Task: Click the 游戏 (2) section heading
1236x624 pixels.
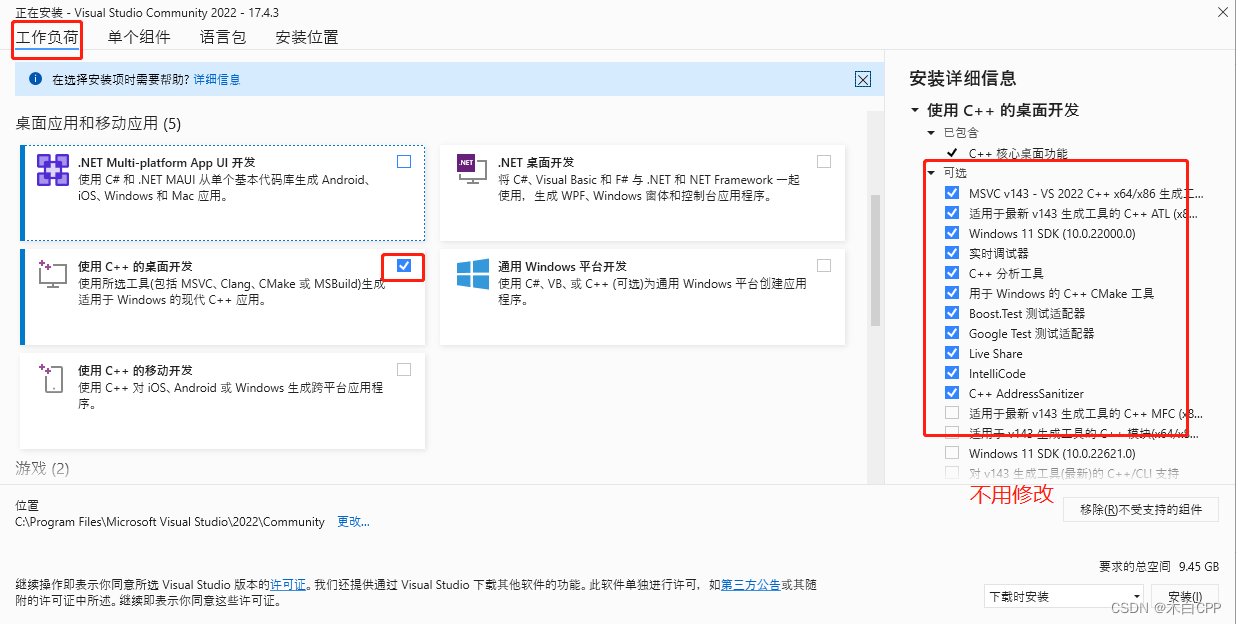Action: tap(42, 468)
